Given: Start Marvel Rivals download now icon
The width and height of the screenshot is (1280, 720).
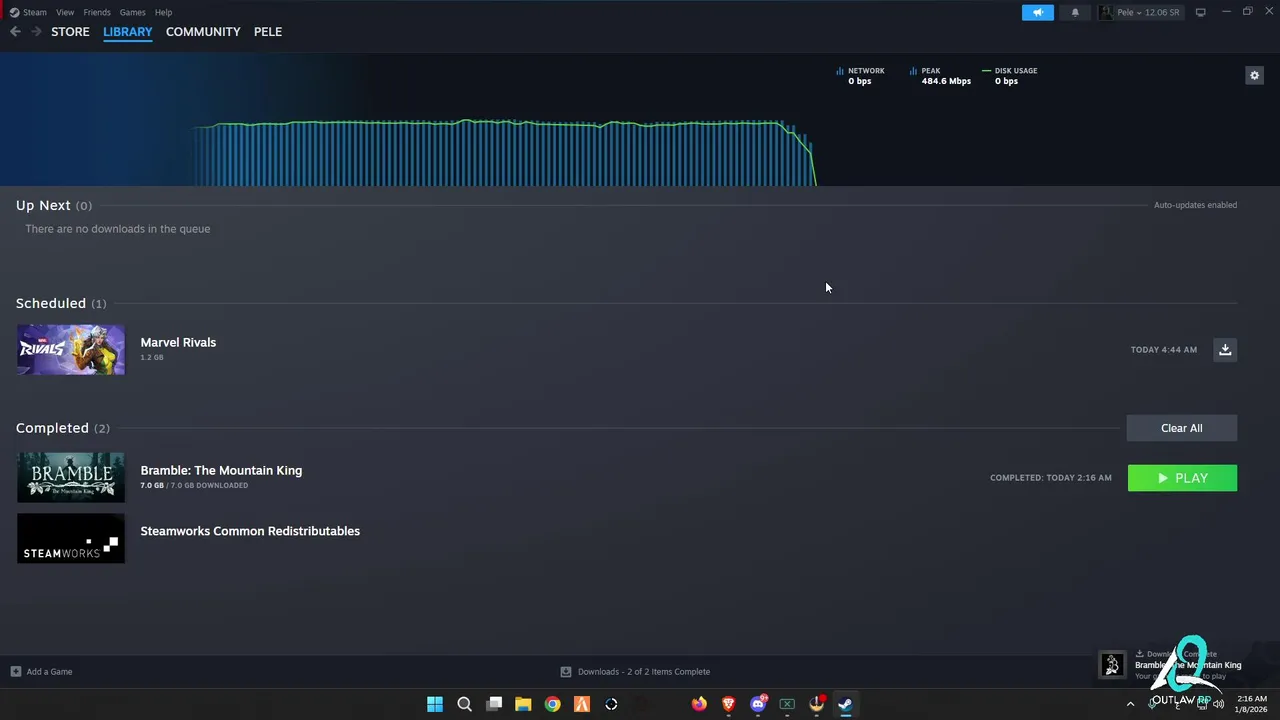Looking at the screenshot, I should point(1225,349).
